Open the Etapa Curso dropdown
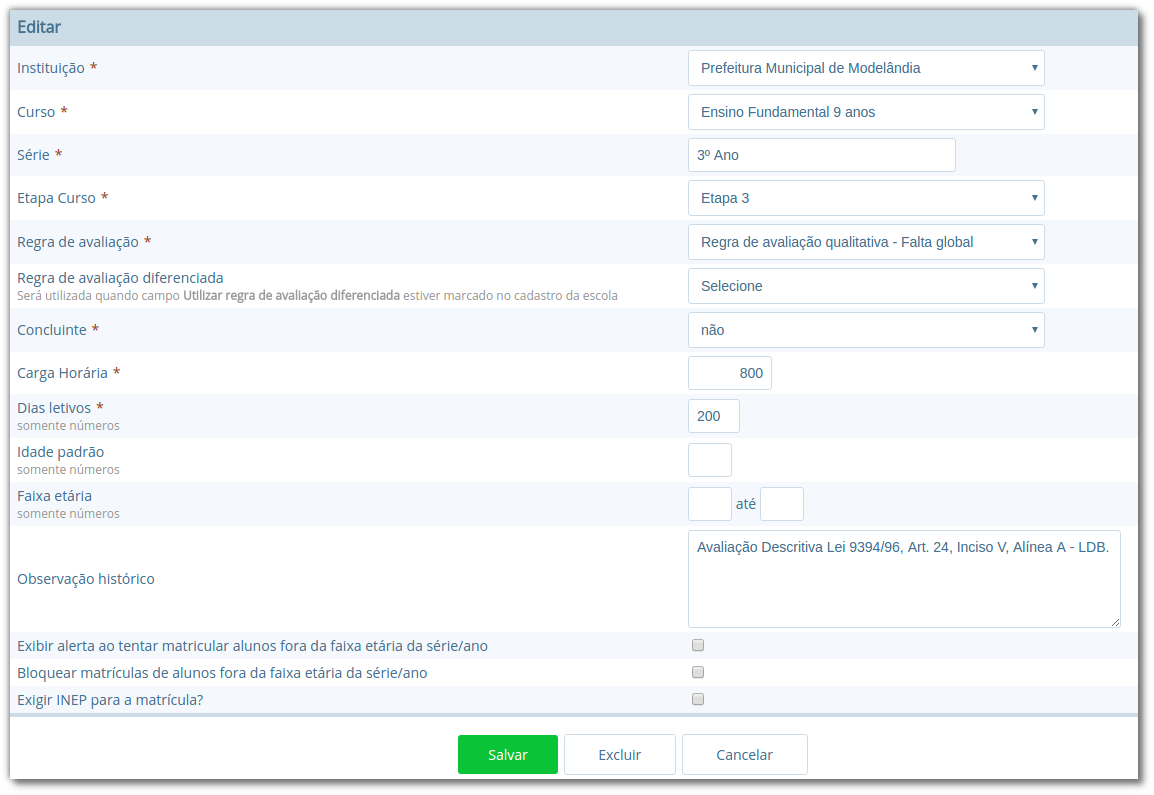 click(x=866, y=198)
